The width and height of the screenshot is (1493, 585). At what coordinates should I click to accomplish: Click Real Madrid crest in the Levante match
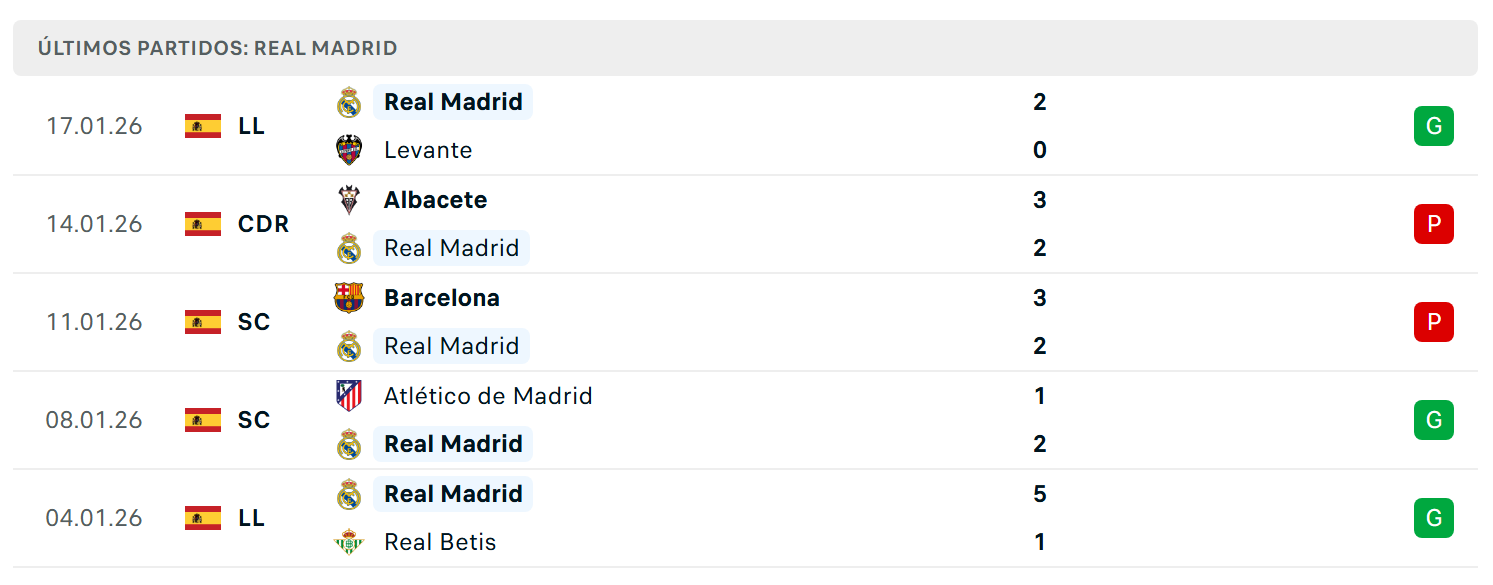click(348, 102)
